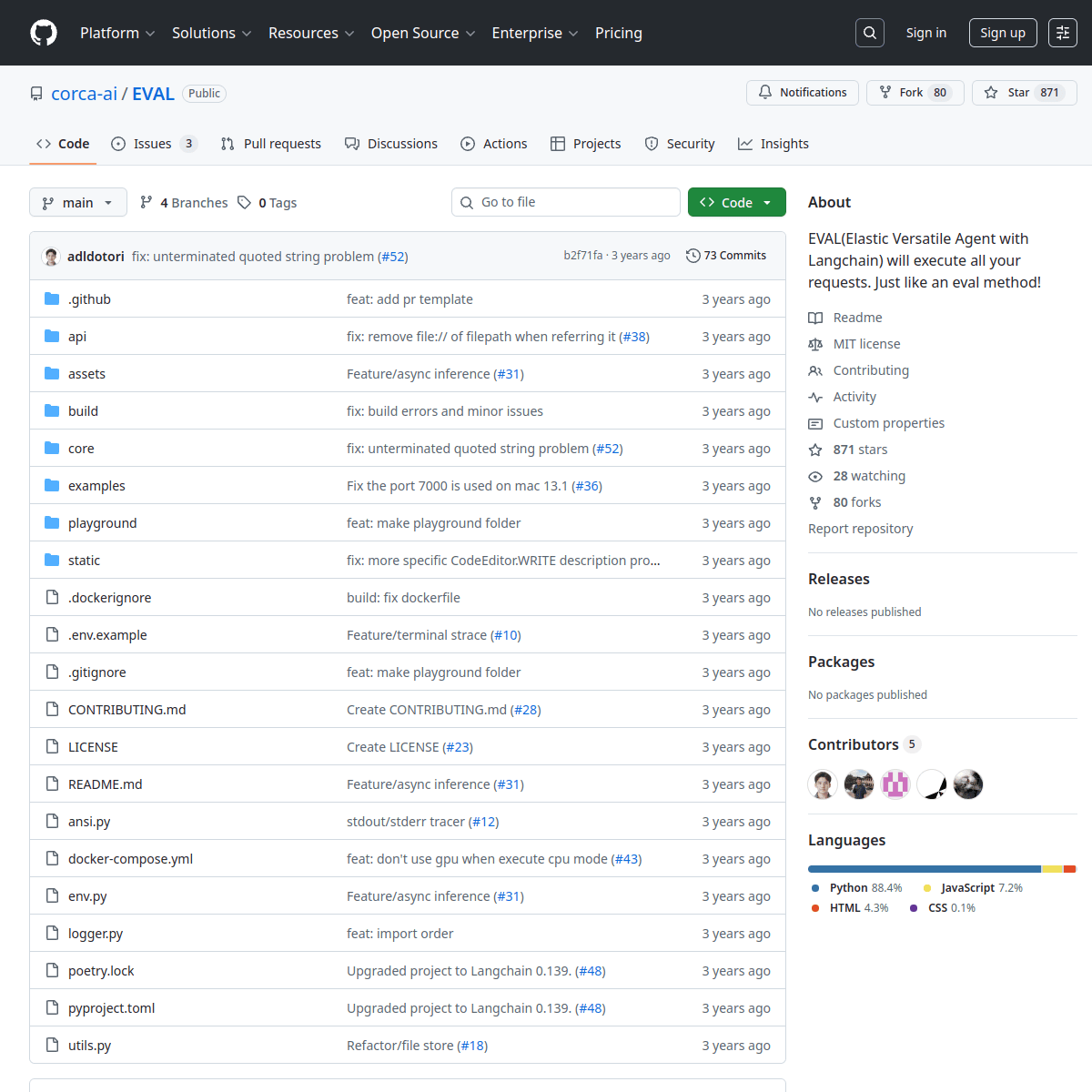Viewport: 1092px width, 1092px height.
Task: Click the Python language bar segment
Action: (x=925, y=869)
